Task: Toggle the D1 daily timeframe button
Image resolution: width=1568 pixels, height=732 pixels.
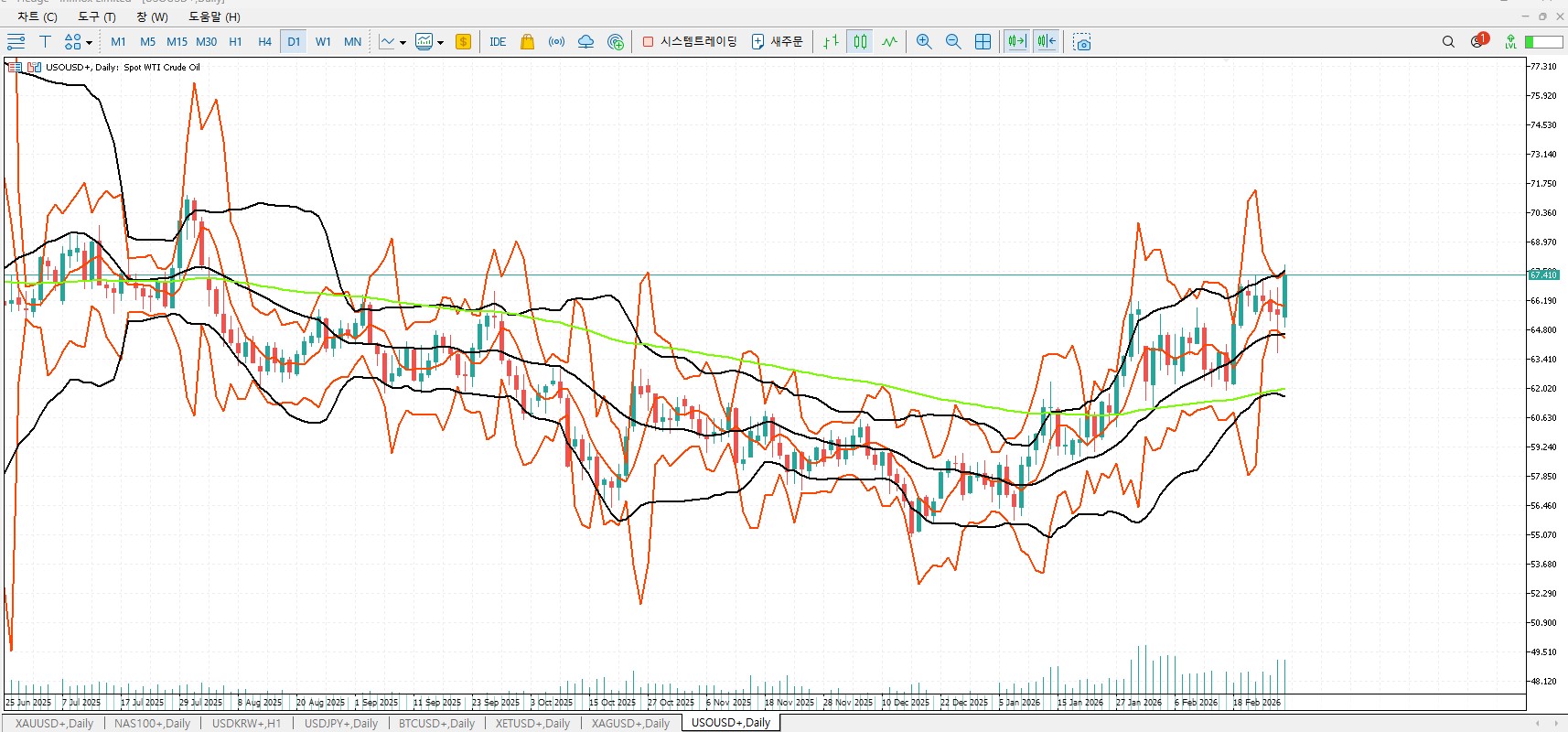Action: click(x=294, y=41)
